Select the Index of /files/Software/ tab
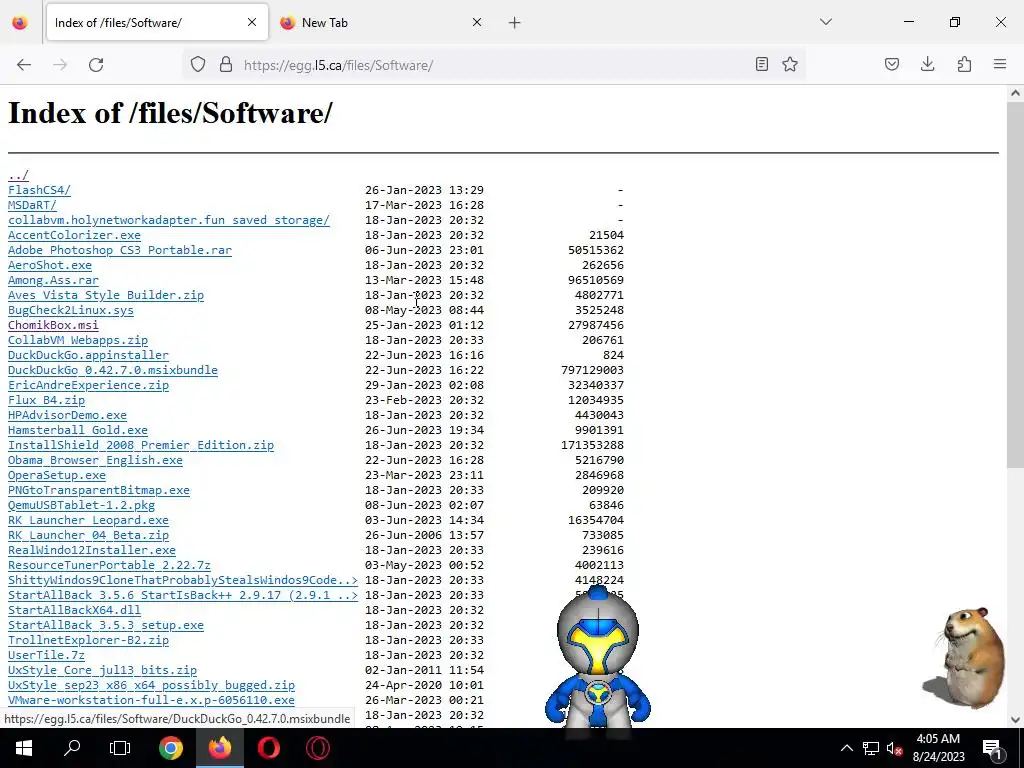Viewport: 1024px width, 768px height. coord(157,23)
